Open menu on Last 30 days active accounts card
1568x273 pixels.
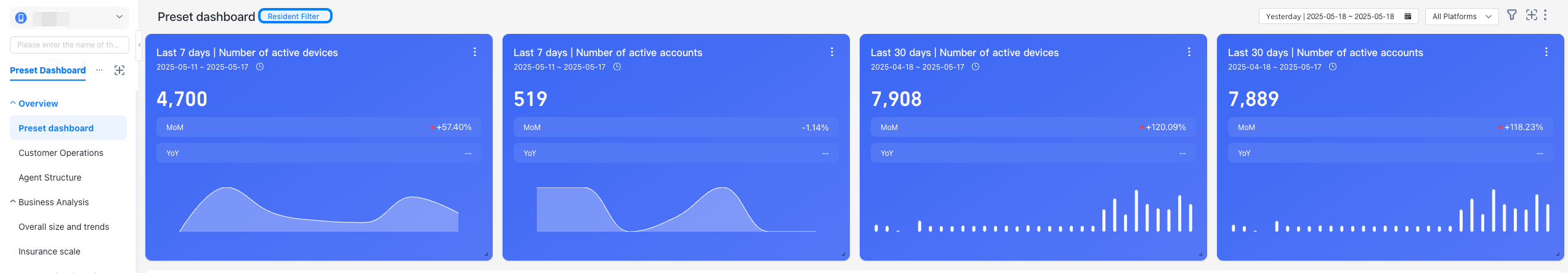[1546, 52]
